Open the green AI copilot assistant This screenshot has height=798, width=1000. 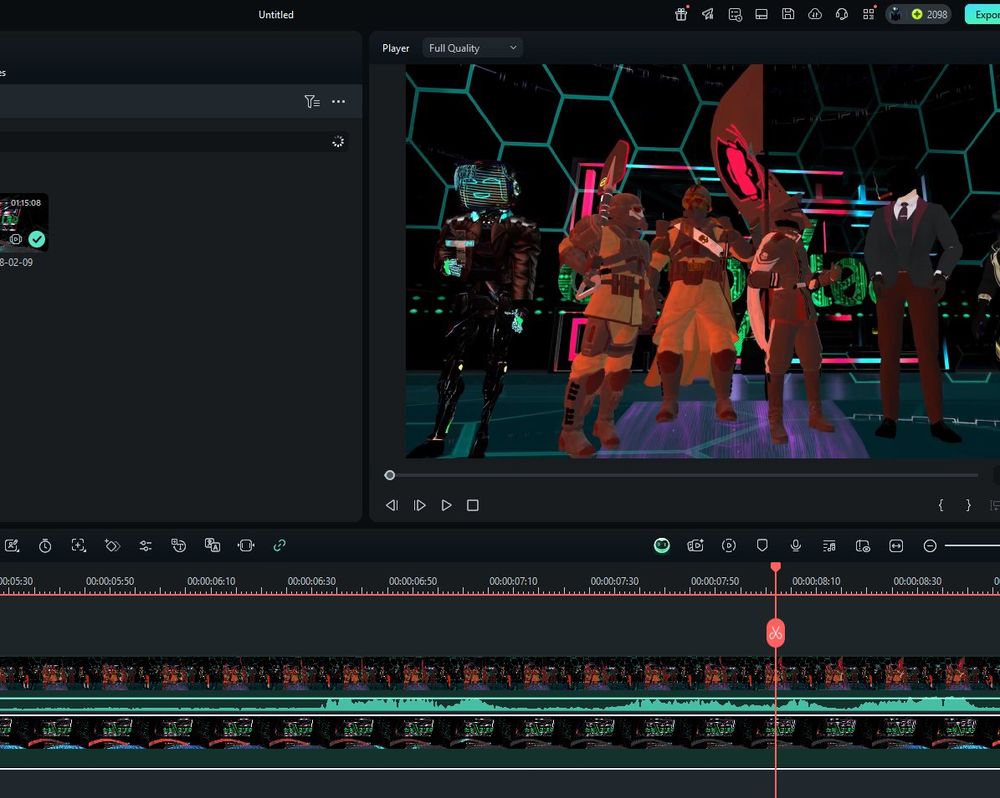pos(662,545)
